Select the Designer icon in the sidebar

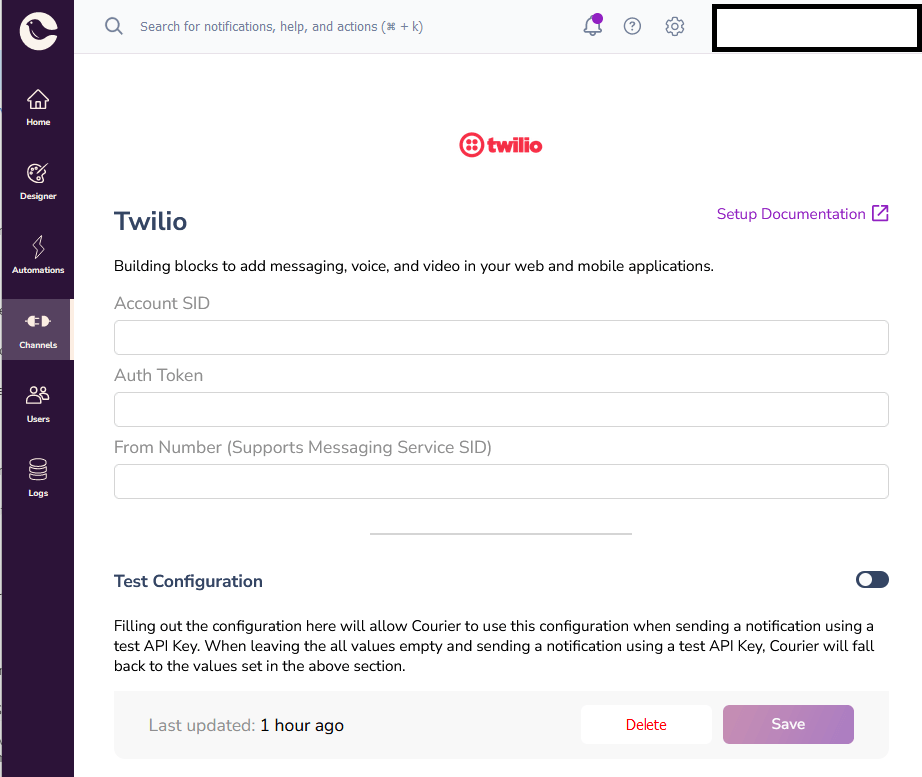point(37,180)
